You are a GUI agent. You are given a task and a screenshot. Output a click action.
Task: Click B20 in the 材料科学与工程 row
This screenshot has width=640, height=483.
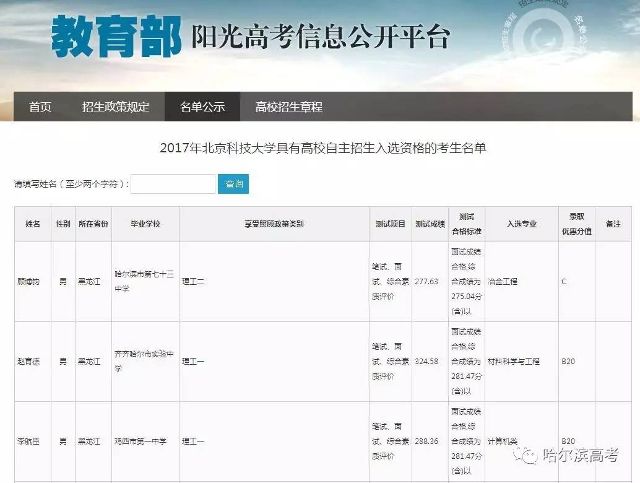tap(568, 361)
